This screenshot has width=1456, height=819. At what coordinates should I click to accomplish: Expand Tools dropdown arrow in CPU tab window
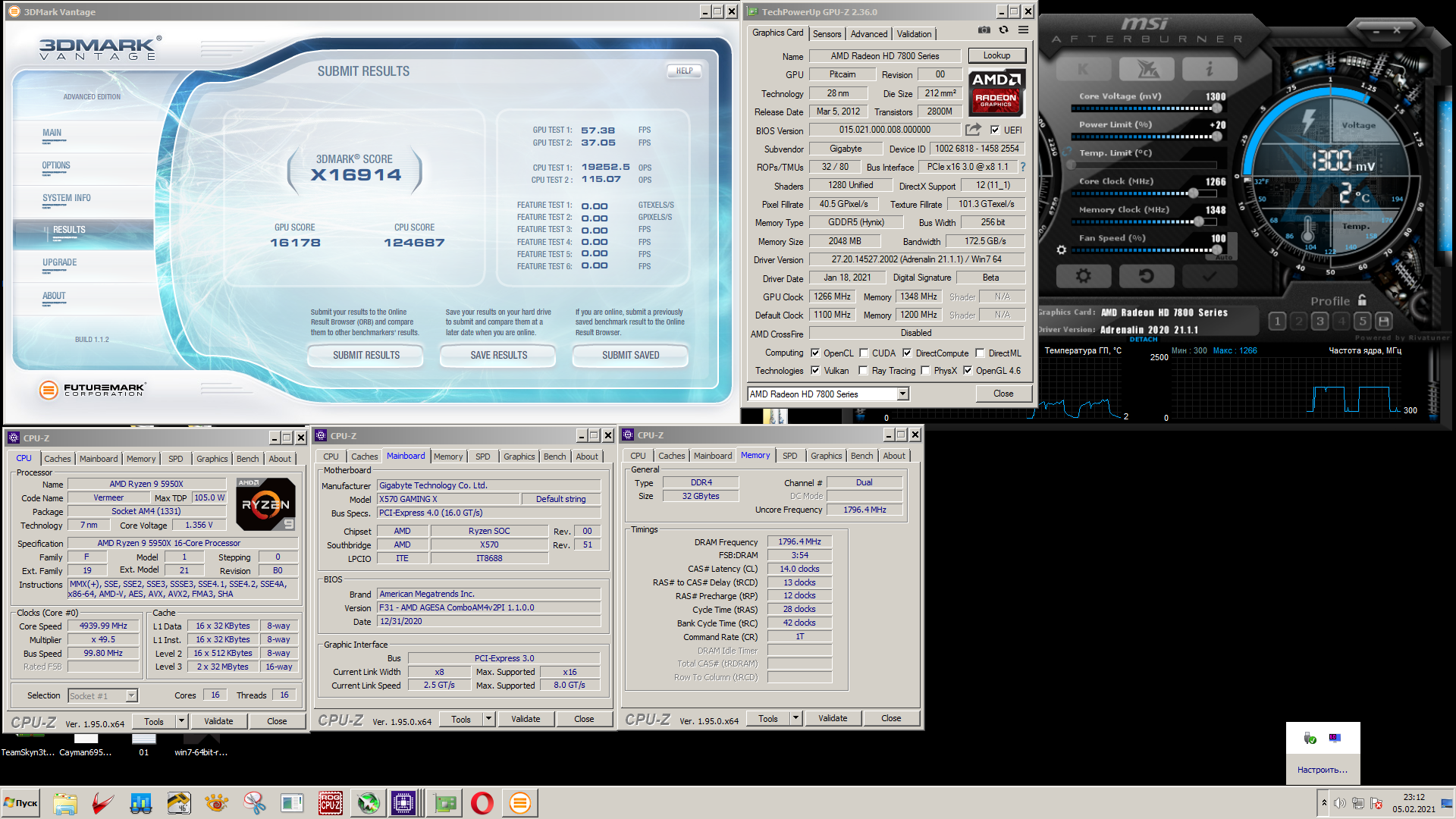pyautogui.click(x=181, y=721)
